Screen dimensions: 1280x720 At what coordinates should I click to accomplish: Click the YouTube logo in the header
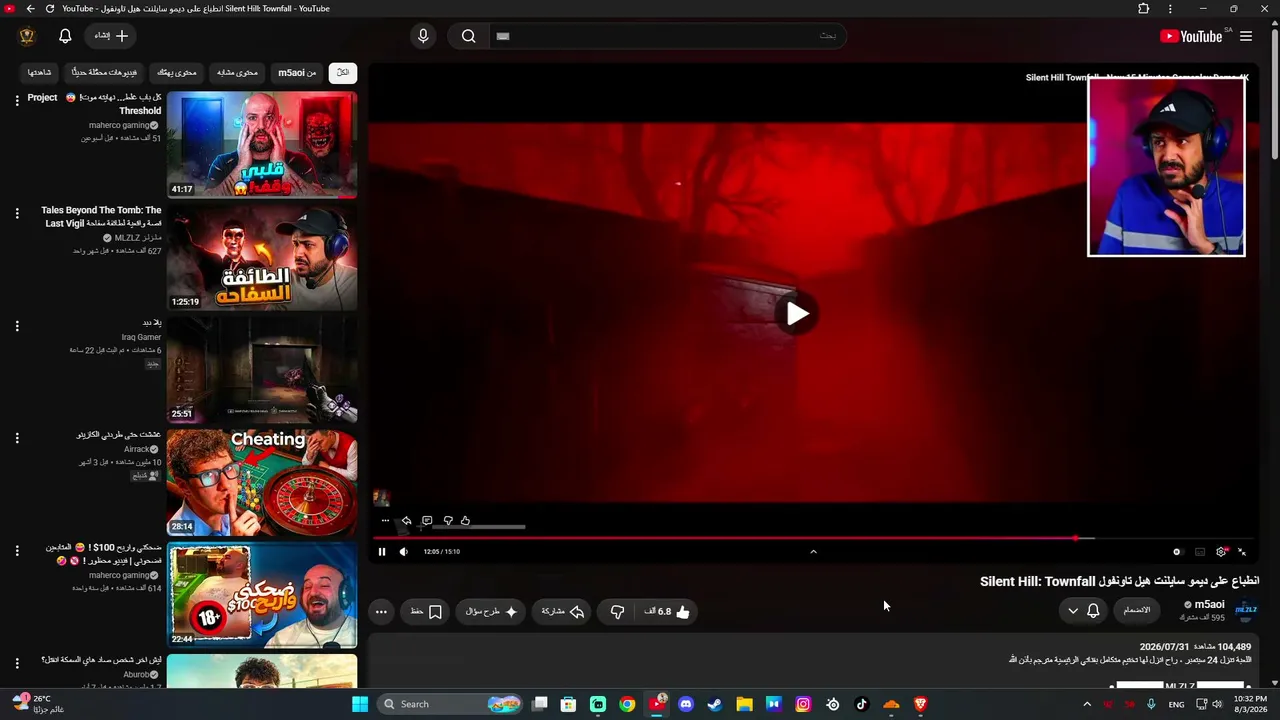(x=1191, y=36)
